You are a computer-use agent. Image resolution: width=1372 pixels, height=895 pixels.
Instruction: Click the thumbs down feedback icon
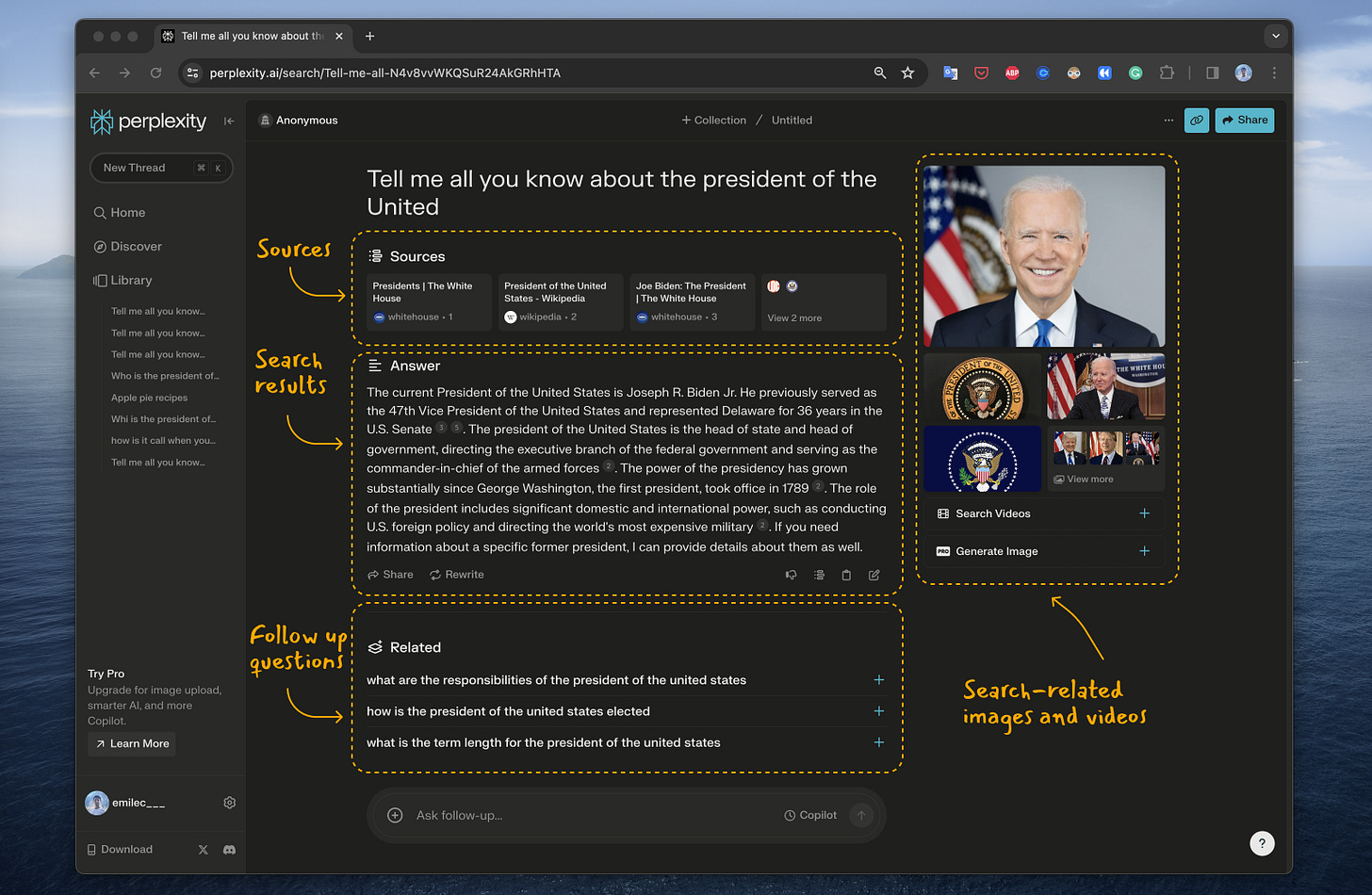pos(792,575)
